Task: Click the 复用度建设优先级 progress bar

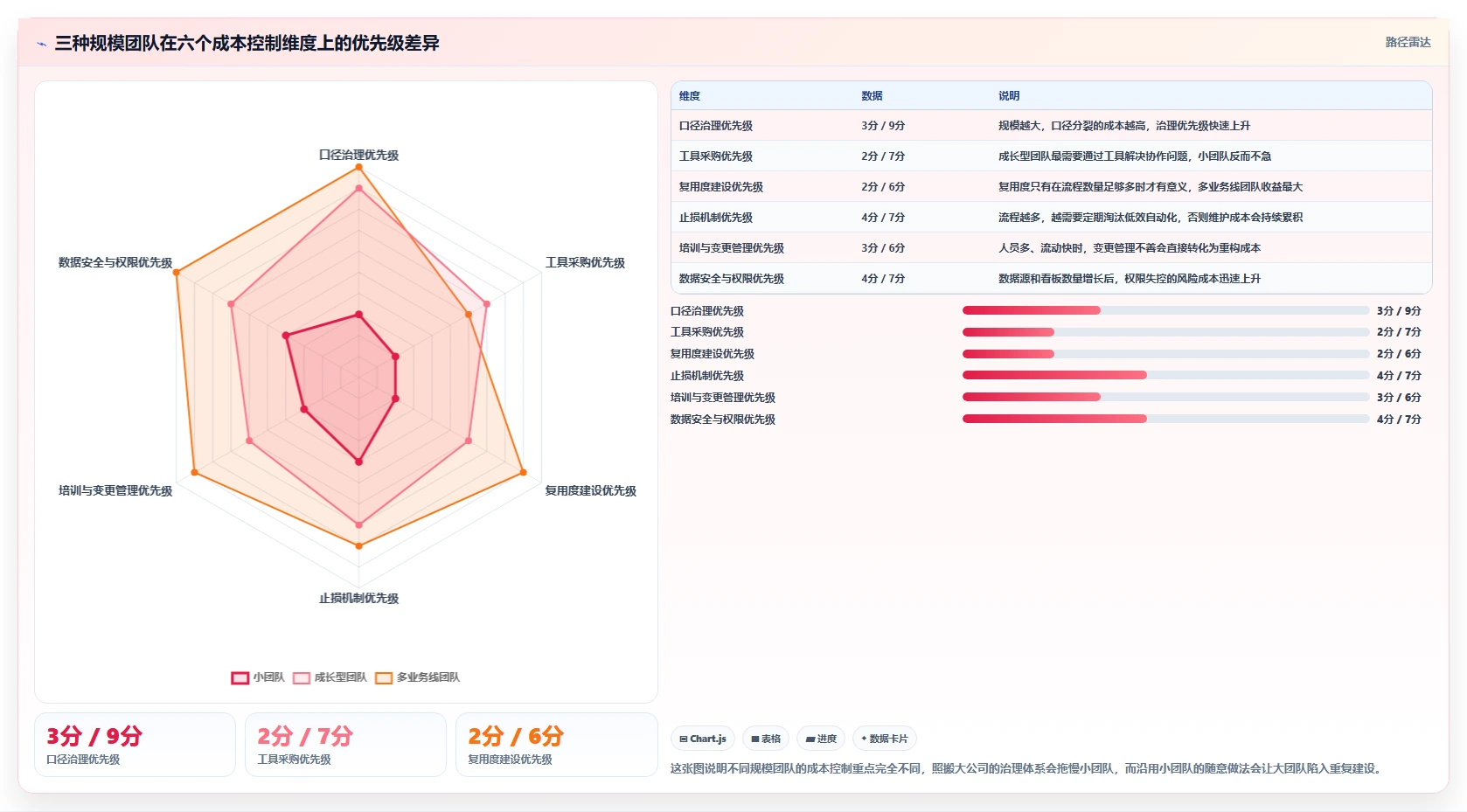Action: (x=1165, y=354)
